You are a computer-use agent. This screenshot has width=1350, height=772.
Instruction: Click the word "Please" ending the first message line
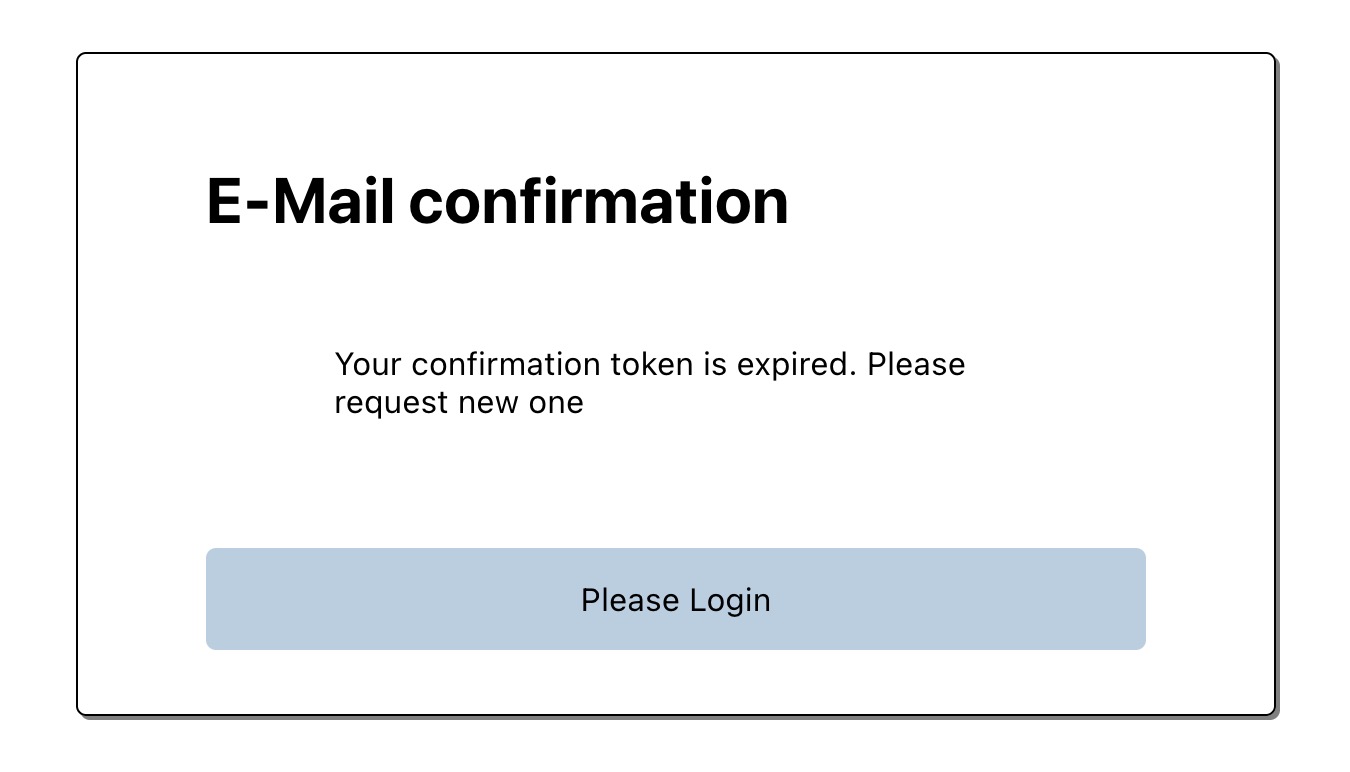pos(916,364)
